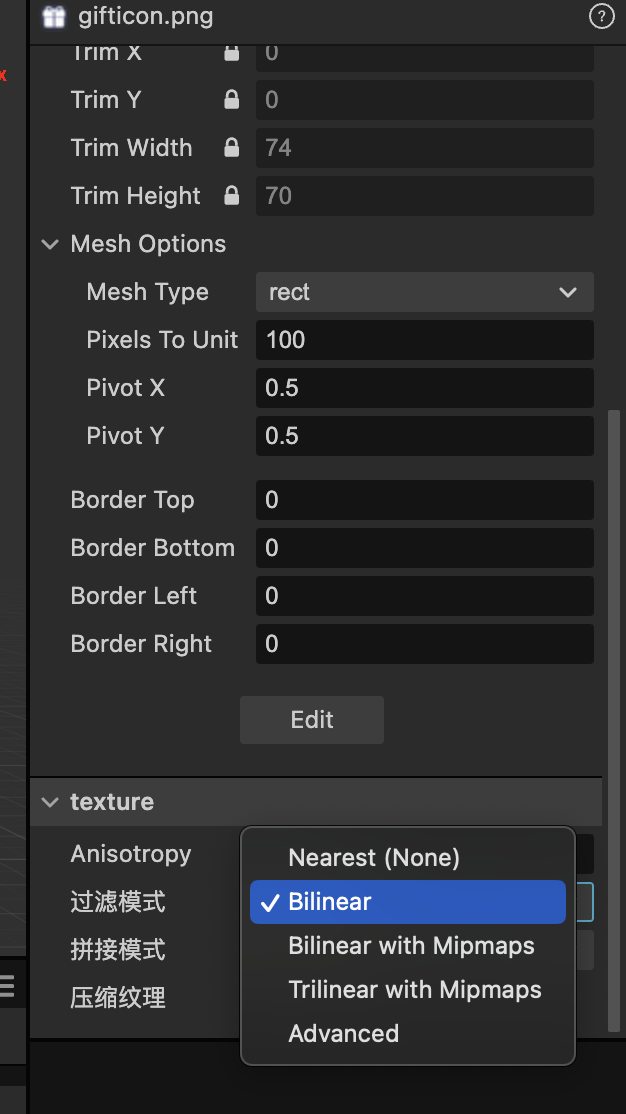Collapse the Mesh Options section
Image resolution: width=626 pixels, height=1114 pixels.
point(50,244)
